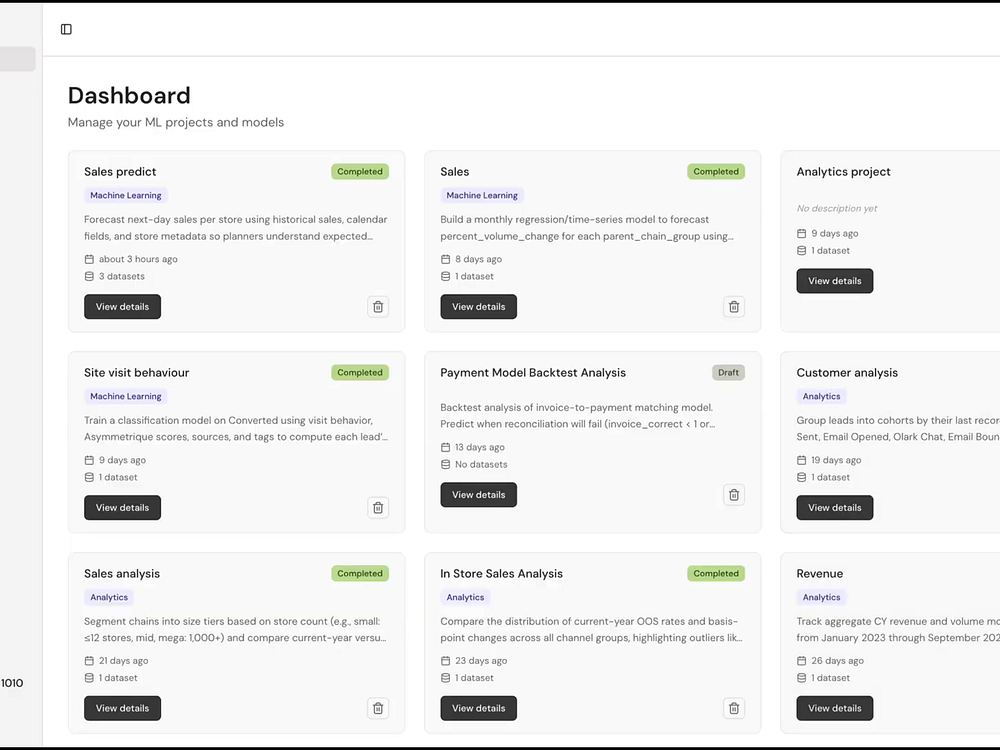1000x750 pixels.
Task: View details of Payment Model Backtest Analysis
Action: [478, 495]
